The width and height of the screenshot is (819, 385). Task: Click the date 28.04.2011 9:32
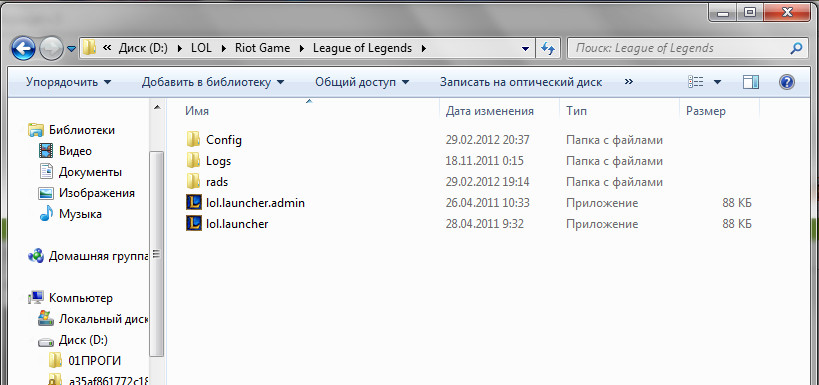coord(485,224)
